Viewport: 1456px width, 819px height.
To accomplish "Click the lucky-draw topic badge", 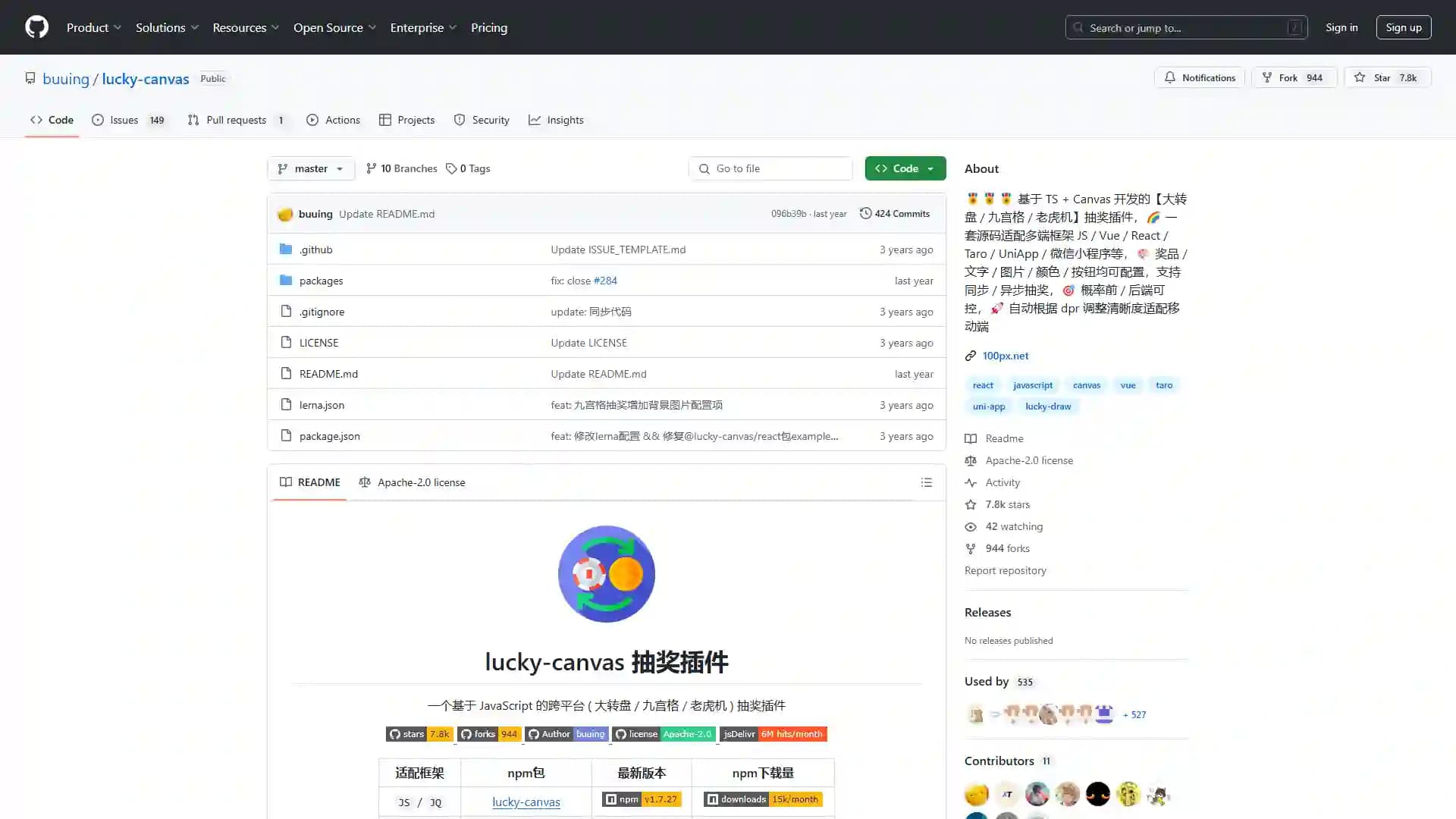I will coord(1048,406).
